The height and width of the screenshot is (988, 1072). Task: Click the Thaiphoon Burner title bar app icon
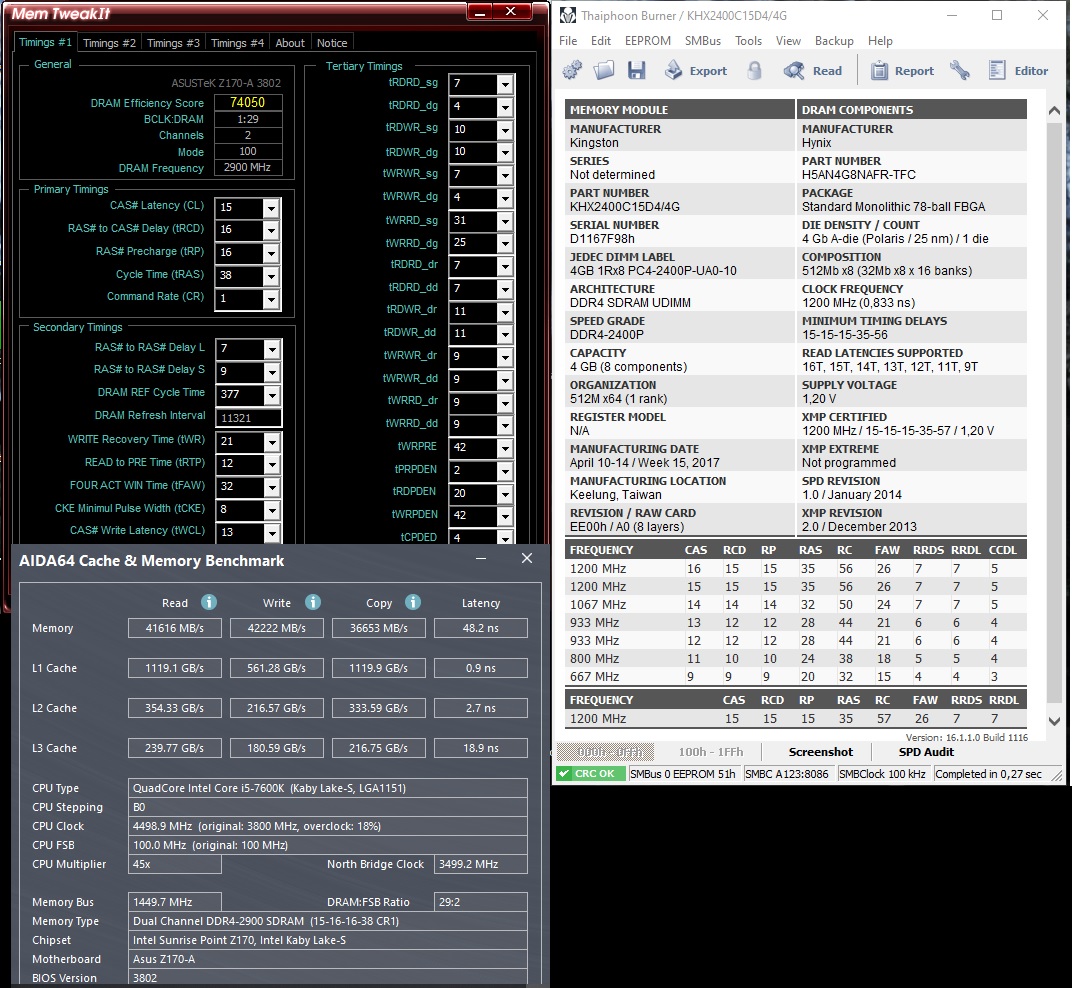click(x=567, y=15)
